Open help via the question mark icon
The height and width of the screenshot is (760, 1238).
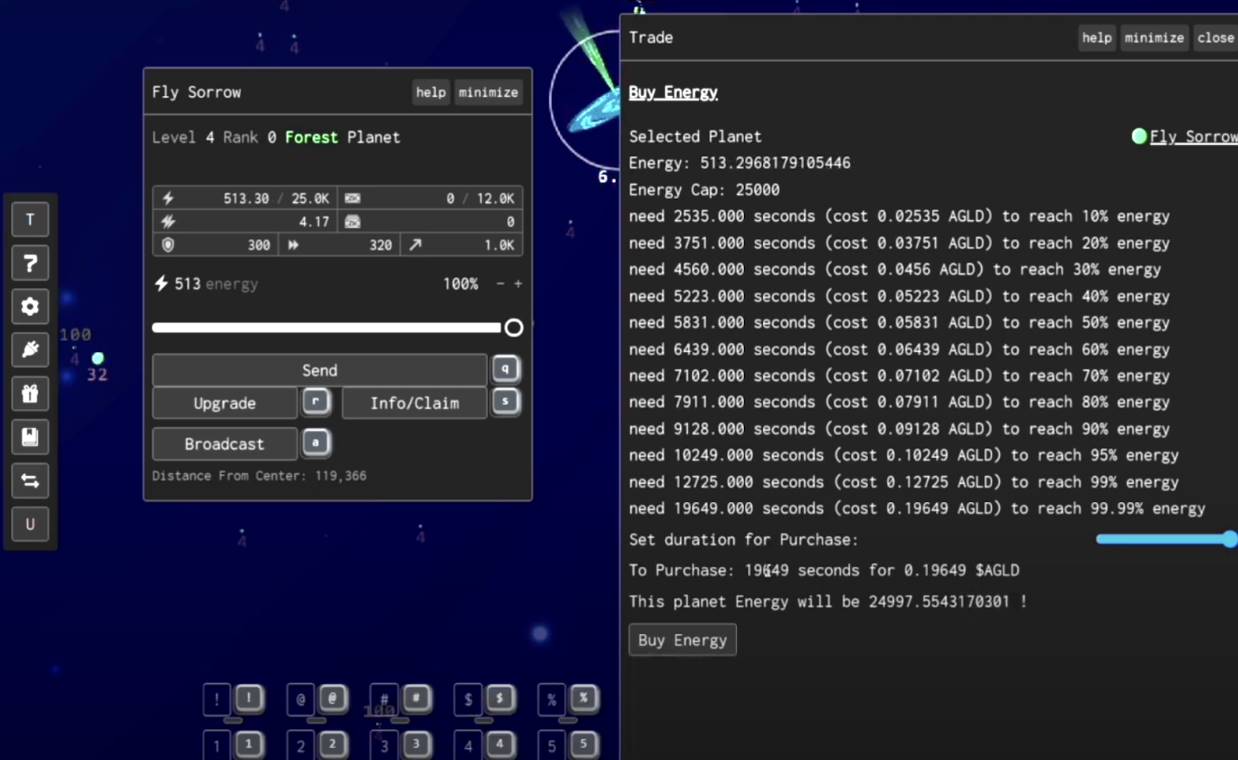(x=30, y=263)
